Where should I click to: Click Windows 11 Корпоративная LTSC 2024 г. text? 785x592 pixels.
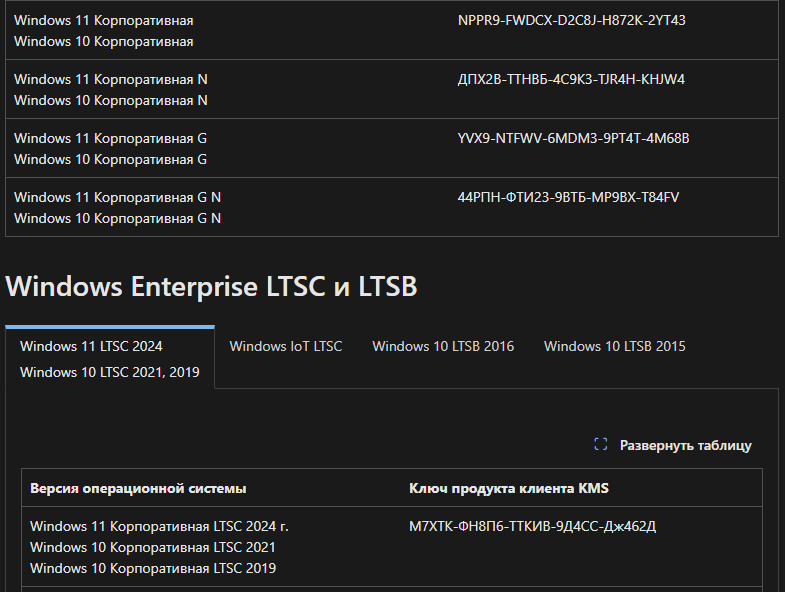[159, 526]
